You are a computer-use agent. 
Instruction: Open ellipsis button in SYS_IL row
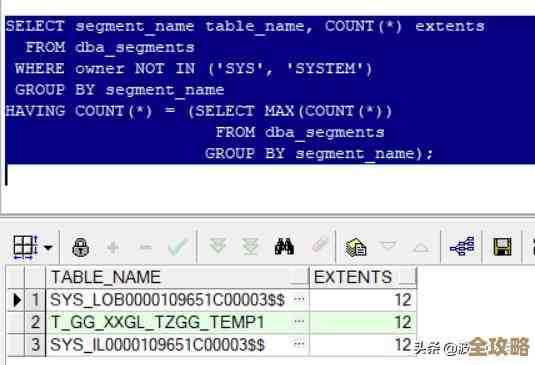coord(299,344)
